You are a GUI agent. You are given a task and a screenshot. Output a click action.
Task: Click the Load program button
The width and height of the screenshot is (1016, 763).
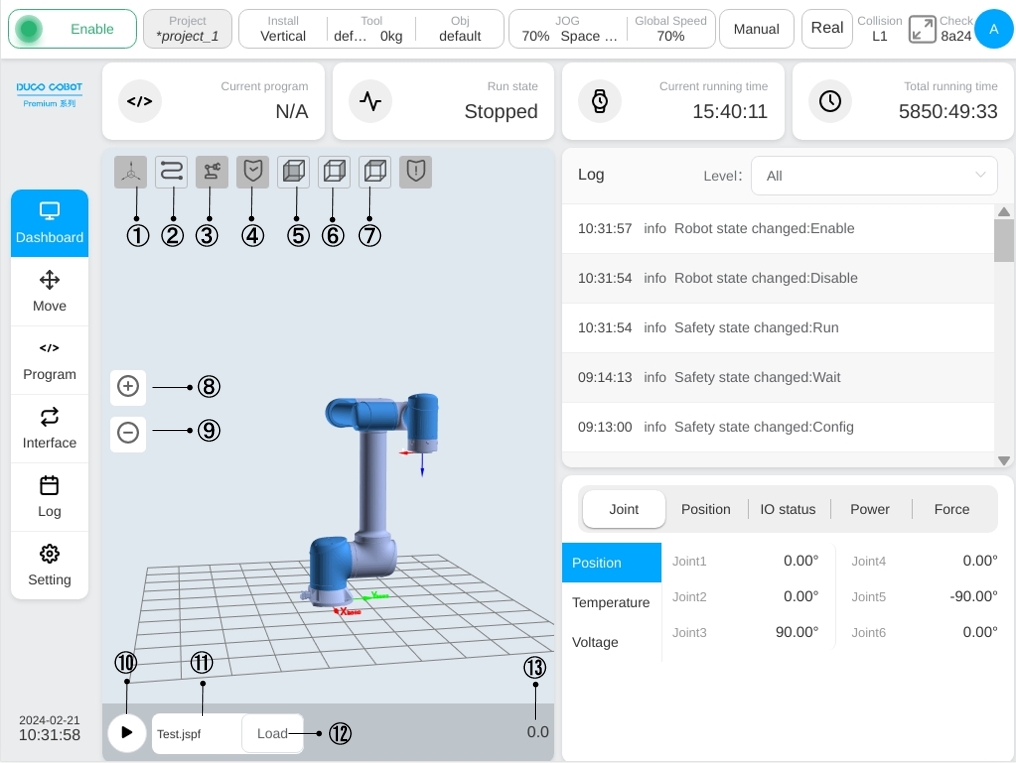pyautogui.click(x=272, y=733)
